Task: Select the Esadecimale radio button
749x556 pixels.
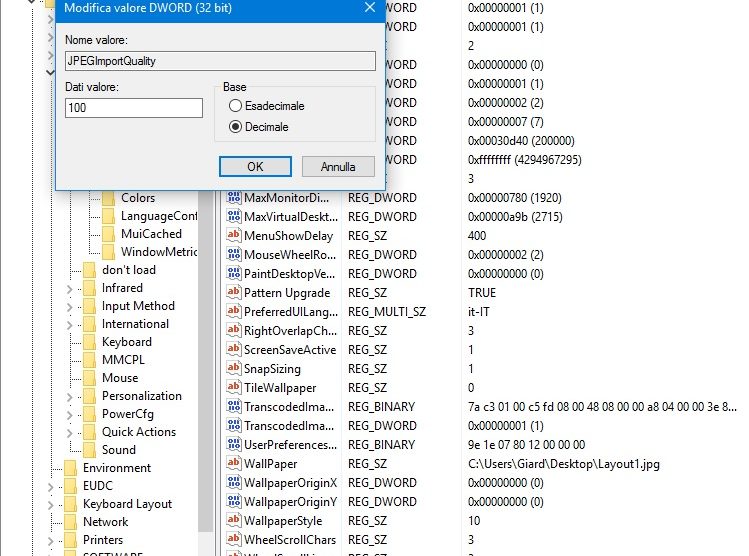Action: (x=235, y=106)
